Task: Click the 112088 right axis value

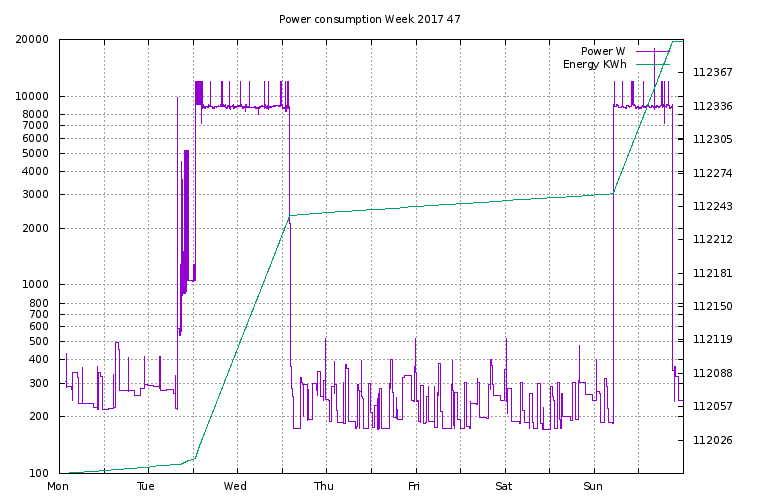Action: coord(713,373)
